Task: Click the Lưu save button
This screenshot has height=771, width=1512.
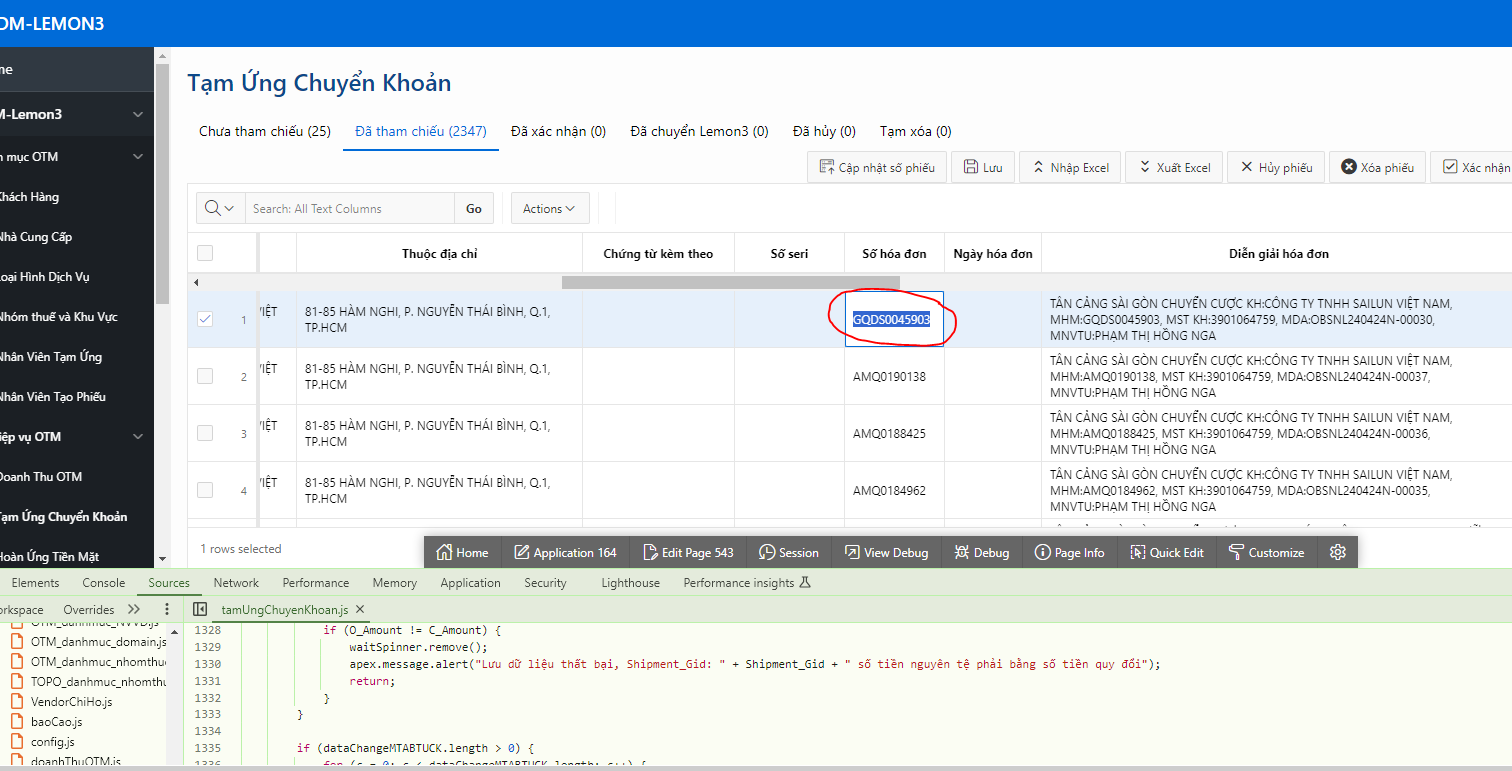Action: click(x=982, y=166)
